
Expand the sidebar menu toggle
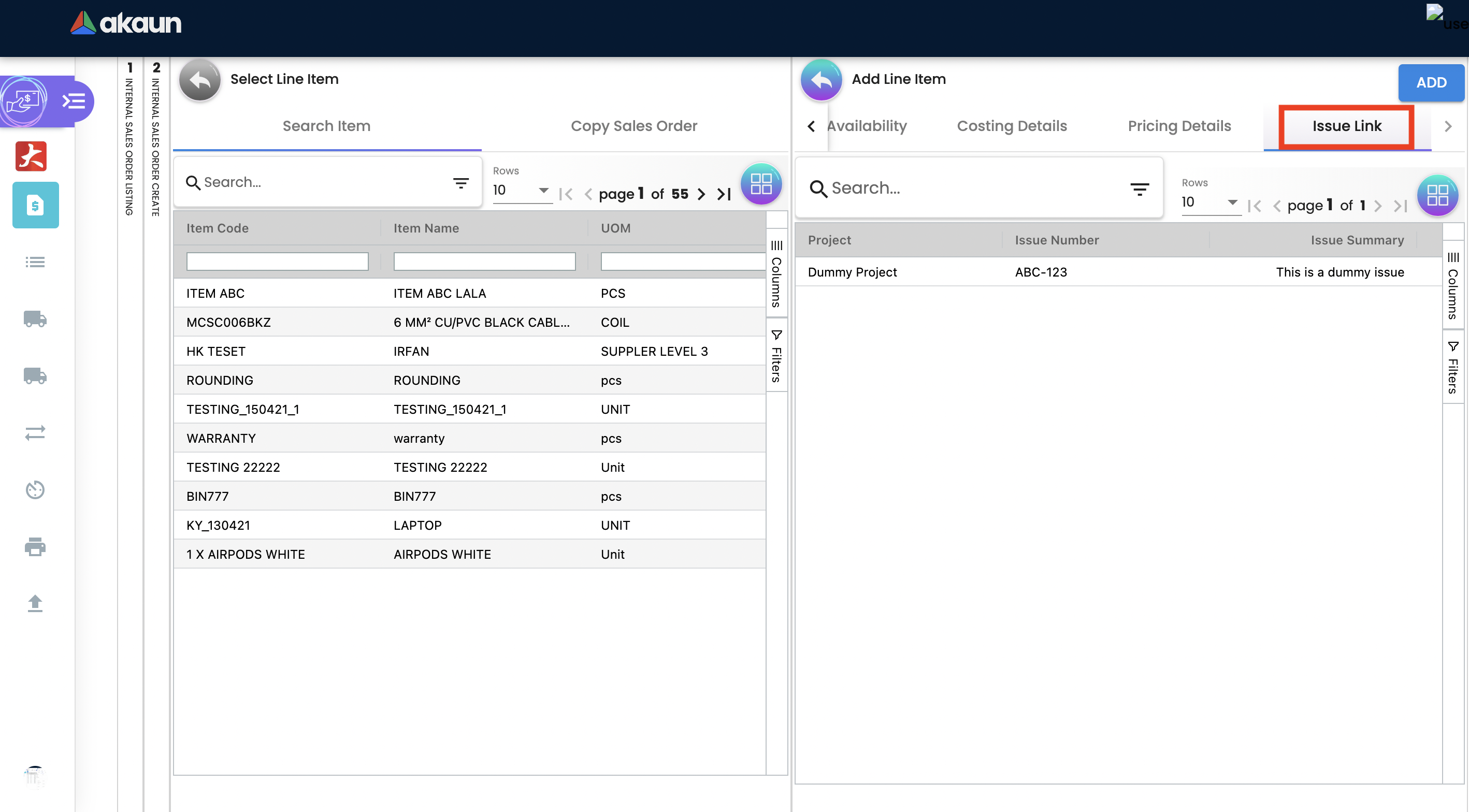(x=74, y=102)
